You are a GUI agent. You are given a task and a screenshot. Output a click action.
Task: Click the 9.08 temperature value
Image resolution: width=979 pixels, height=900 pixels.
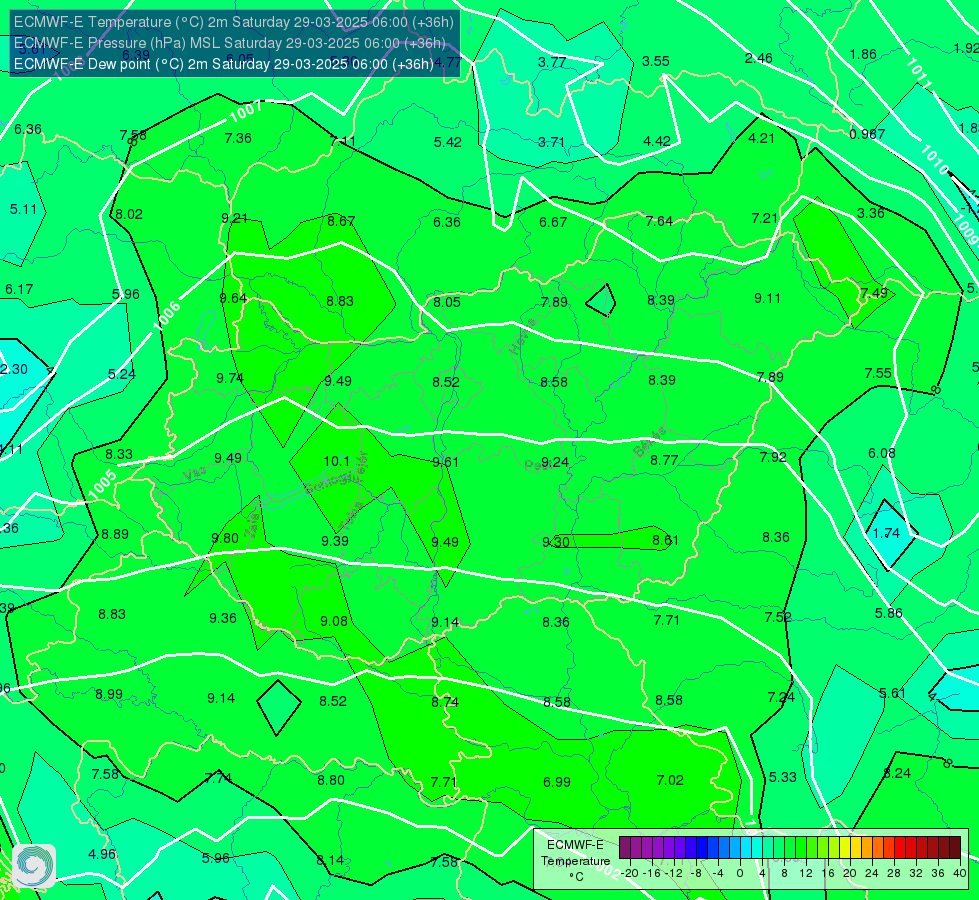[x=334, y=621]
